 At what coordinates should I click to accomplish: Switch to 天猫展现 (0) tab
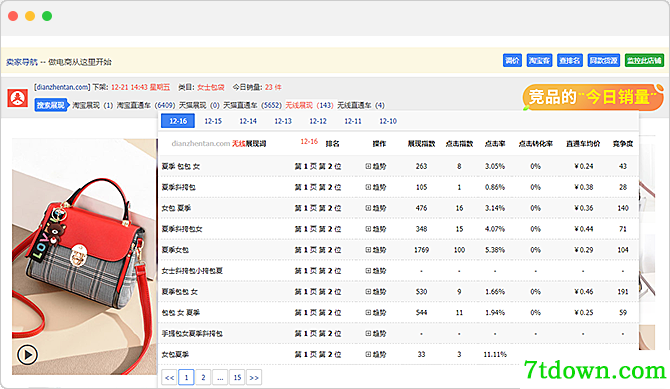pyautogui.click(x=199, y=105)
